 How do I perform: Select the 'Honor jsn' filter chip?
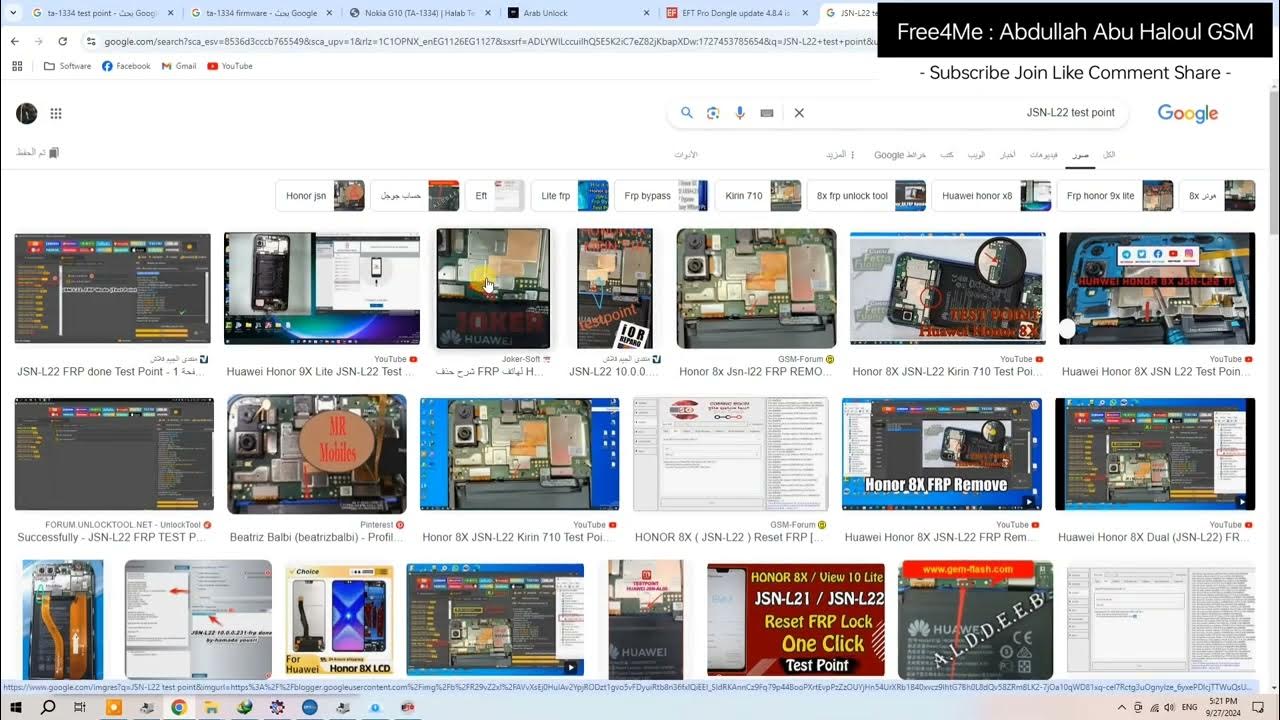[x=320, y=196]
